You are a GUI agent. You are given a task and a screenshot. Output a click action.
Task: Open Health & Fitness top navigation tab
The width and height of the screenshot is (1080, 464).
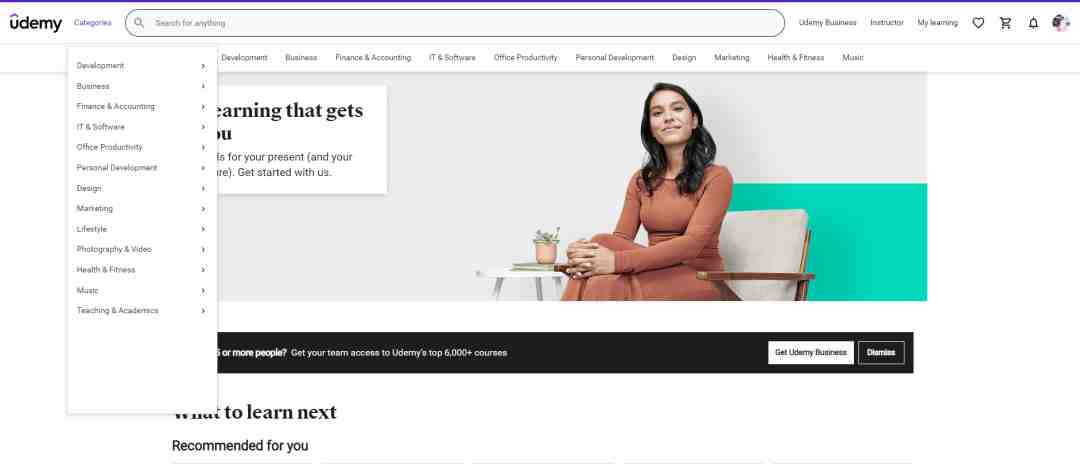pyautogui.click(x=796, y=58)
